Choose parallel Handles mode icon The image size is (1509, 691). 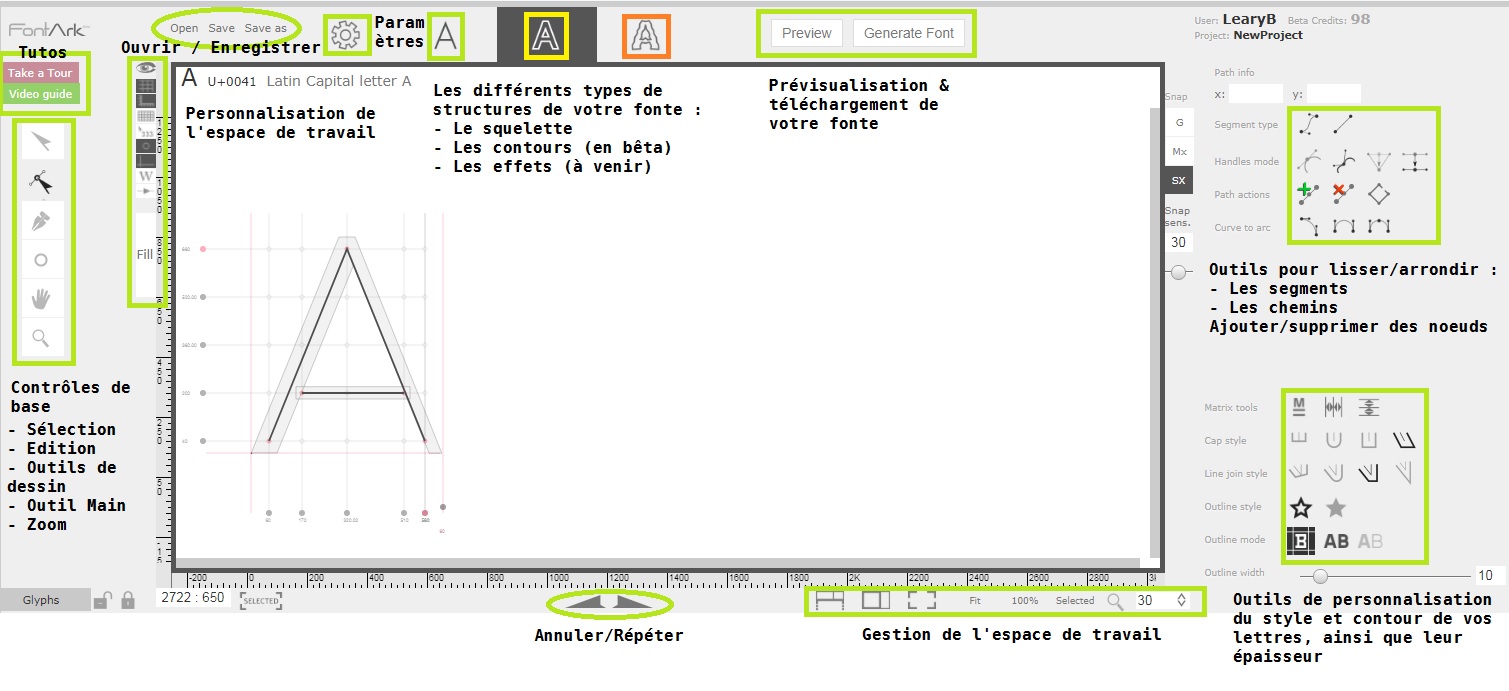pos(1414,160)
